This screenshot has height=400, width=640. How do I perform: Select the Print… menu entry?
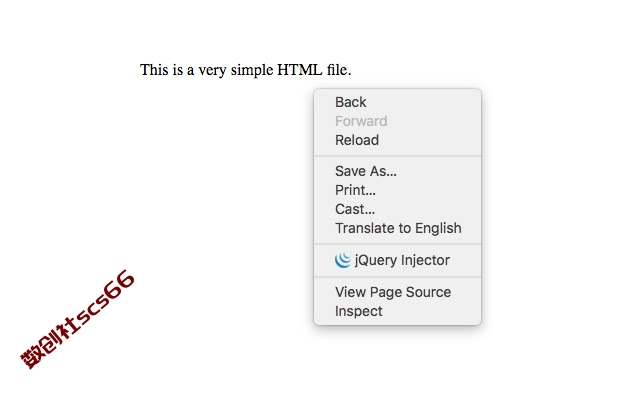pos(397,190)
